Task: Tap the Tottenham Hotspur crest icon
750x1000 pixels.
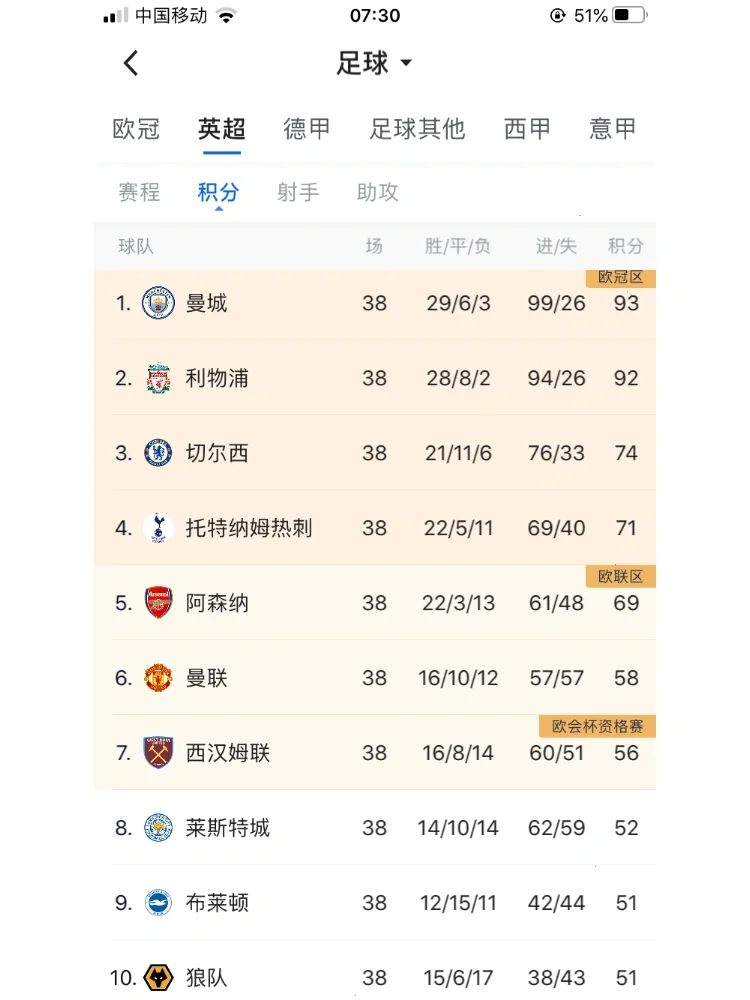Action: (158, 528)
